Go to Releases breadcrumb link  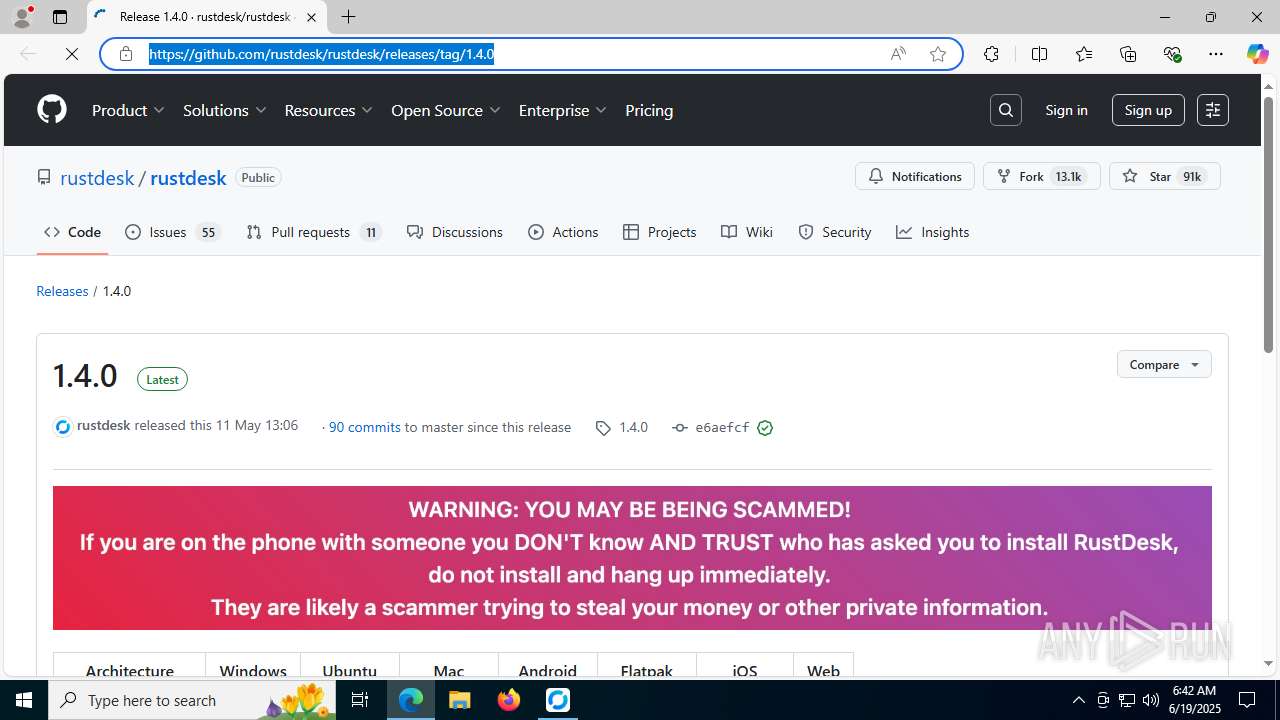pos(62,291)
